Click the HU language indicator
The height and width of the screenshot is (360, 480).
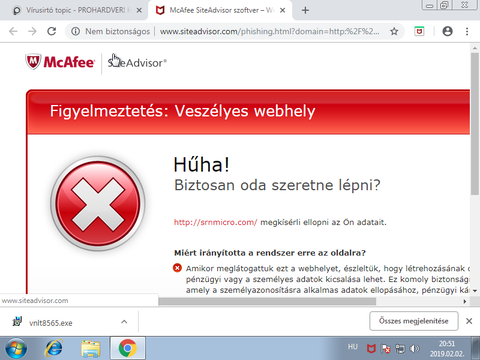pos(353,347)
